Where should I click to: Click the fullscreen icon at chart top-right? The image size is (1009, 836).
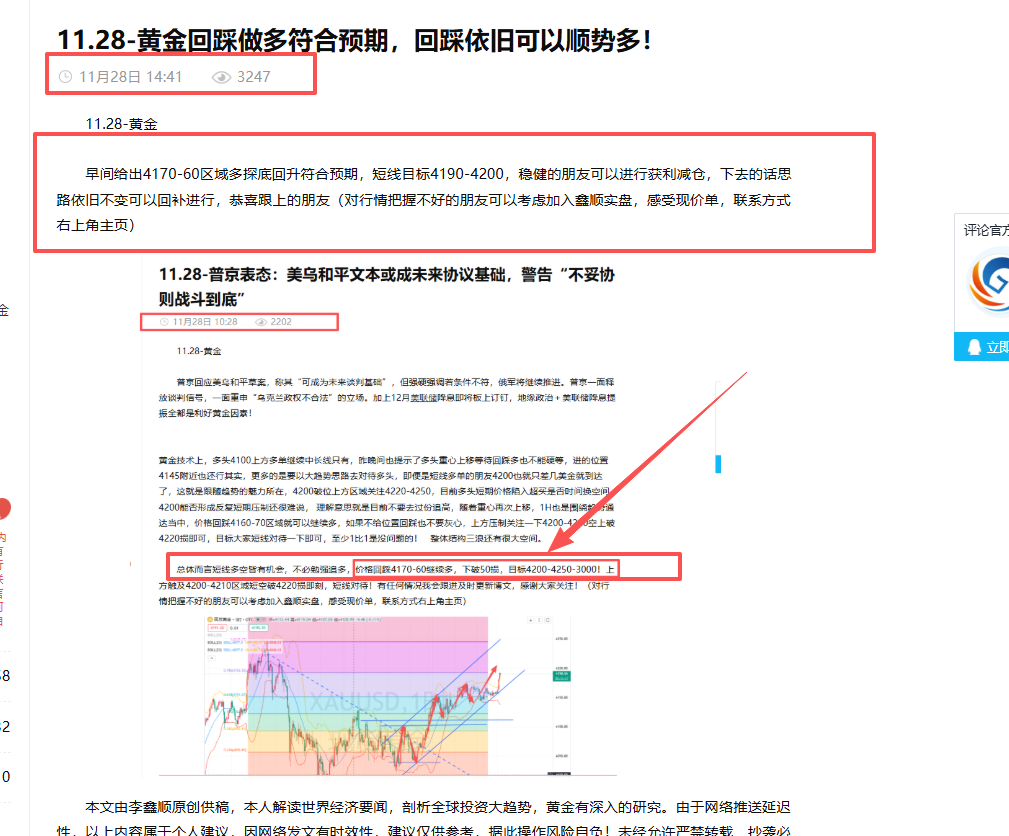point(547,621)
